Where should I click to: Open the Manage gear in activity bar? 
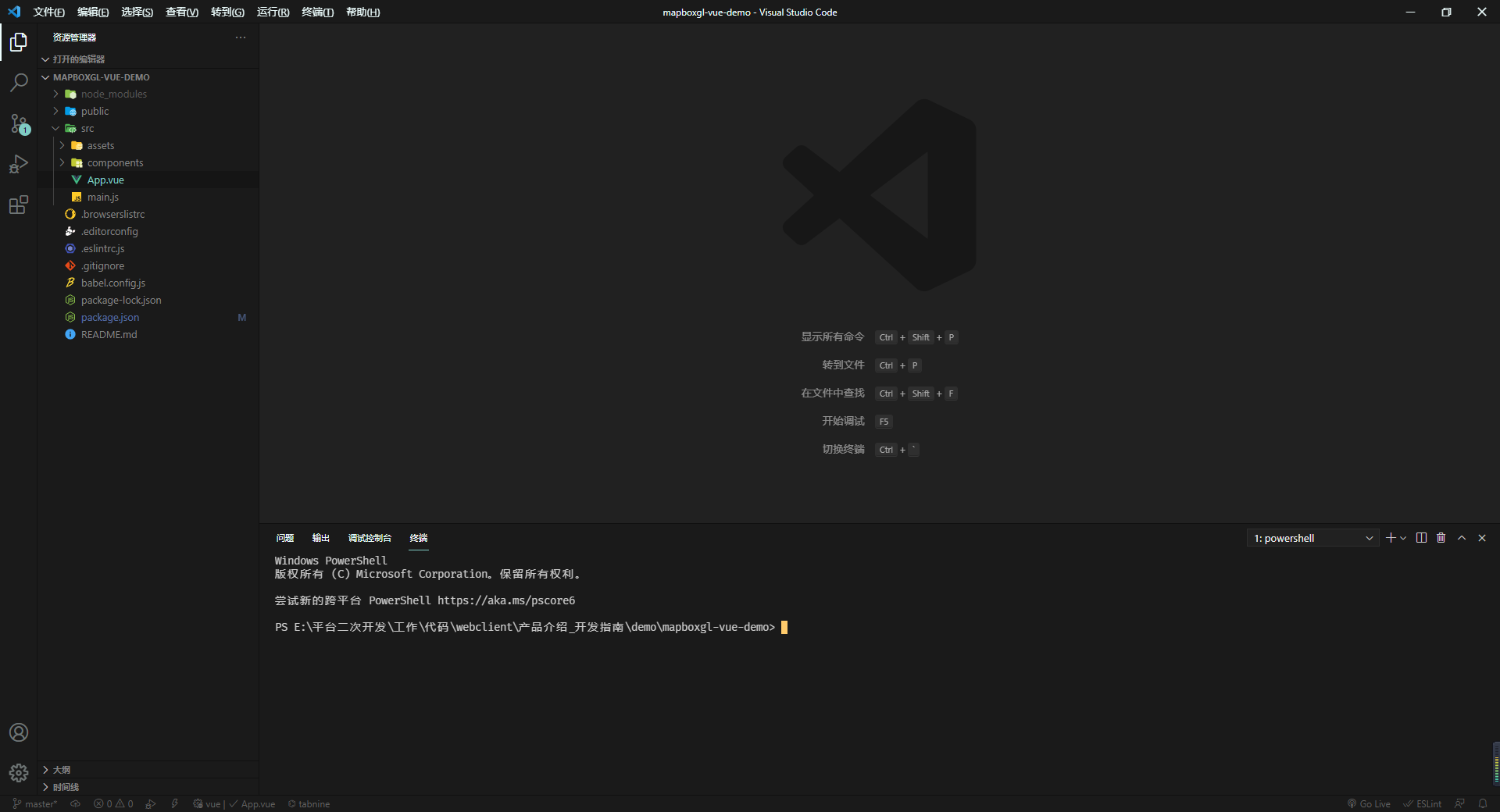coord(19,773)
